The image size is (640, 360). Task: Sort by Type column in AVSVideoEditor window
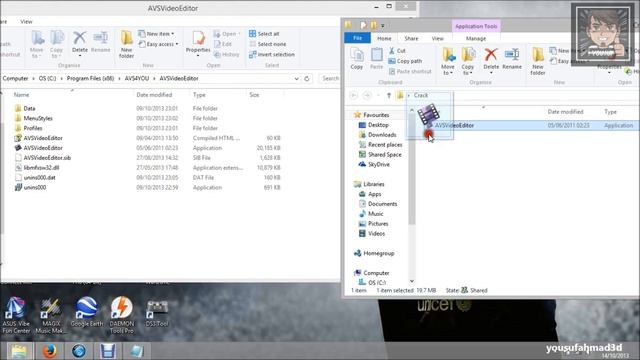[x=199, y=95]
